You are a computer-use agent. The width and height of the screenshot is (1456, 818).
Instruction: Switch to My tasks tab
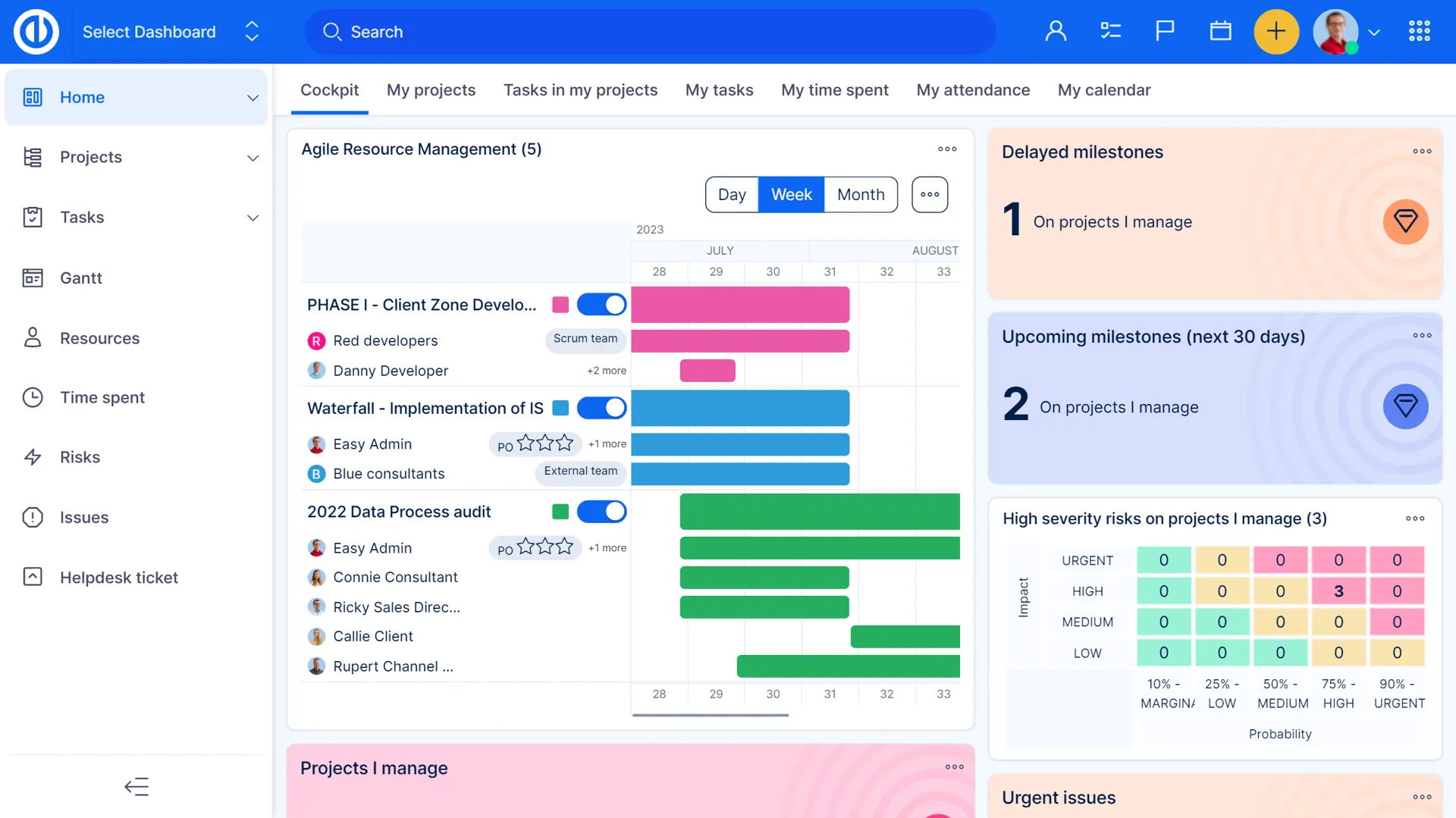(719, 90)
